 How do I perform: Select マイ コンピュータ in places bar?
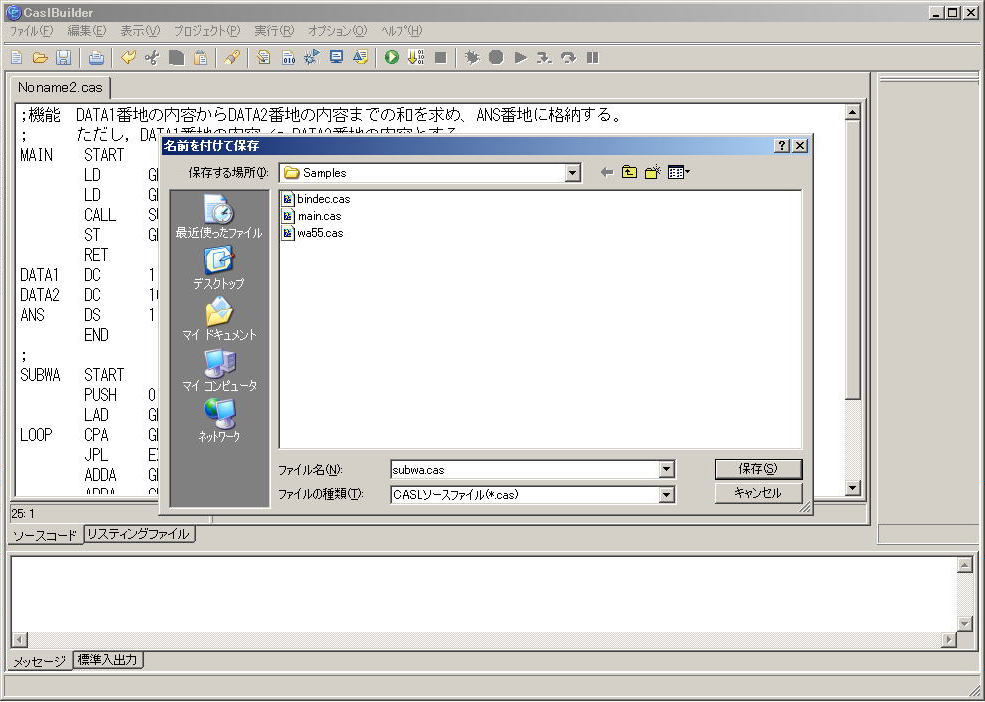218,370
